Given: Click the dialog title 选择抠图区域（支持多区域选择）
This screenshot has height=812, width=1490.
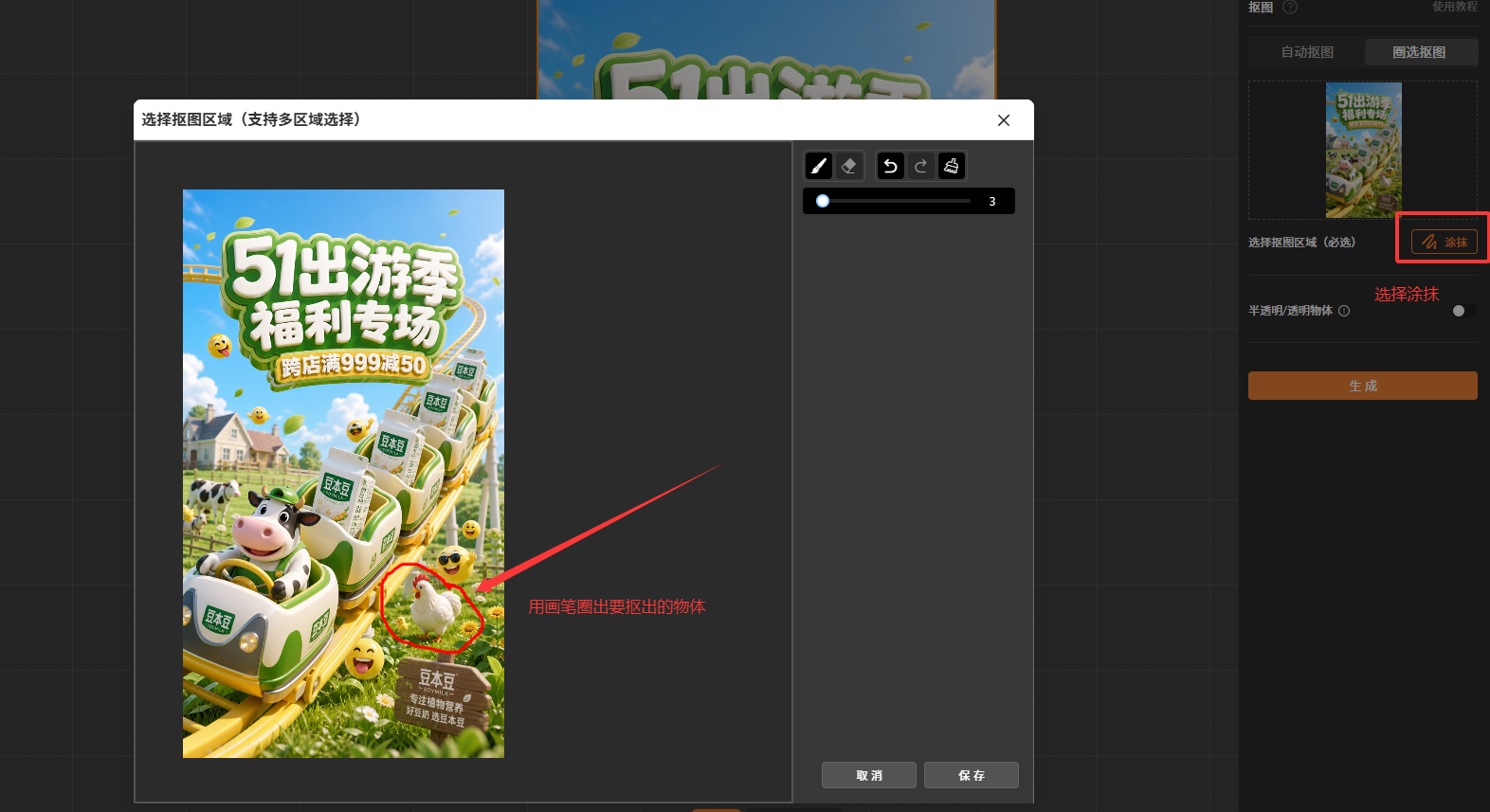Looking at the screenshot, I should (x=251, y=119).
